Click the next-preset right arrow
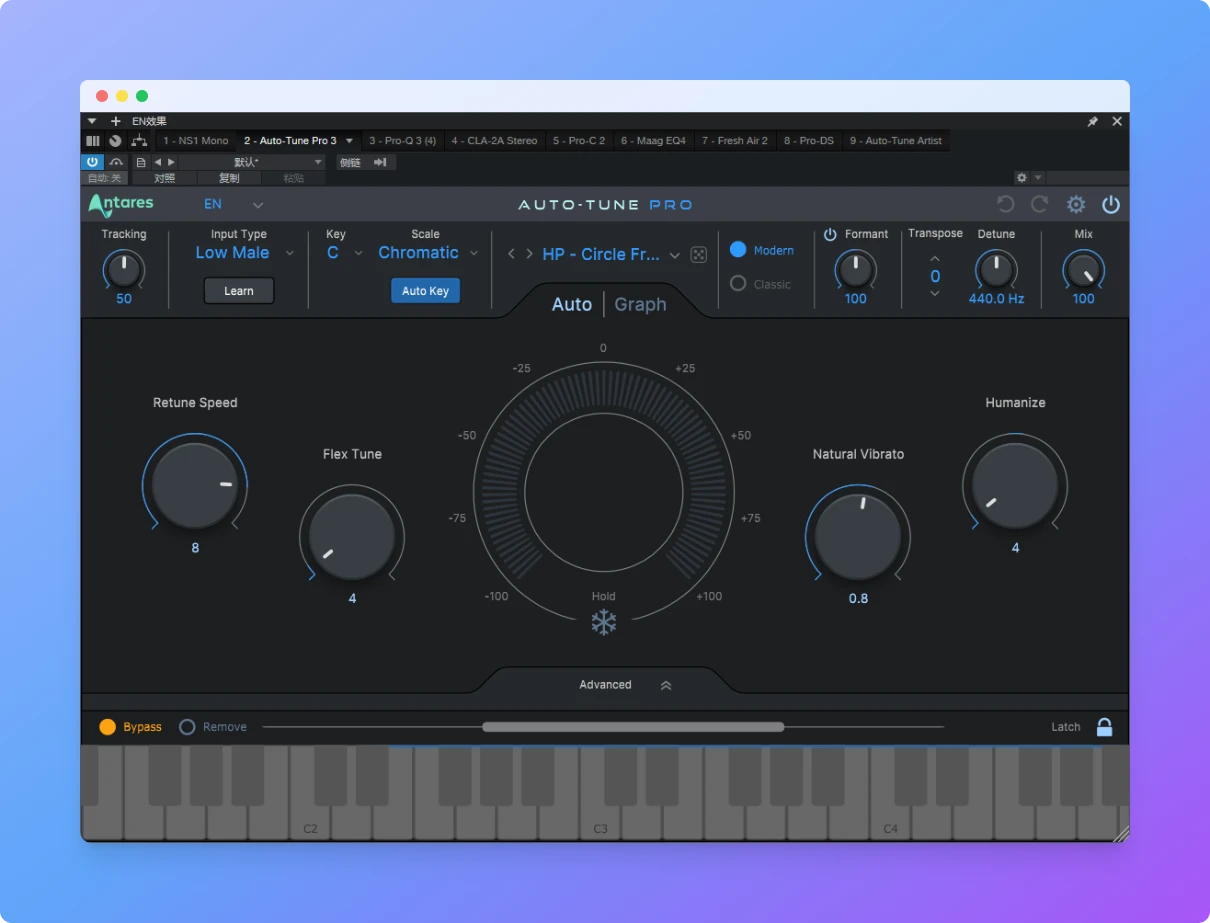Image resolution: width=1210 pixels, height=923 pixels. pyautogui.click(x=529, y=254)
